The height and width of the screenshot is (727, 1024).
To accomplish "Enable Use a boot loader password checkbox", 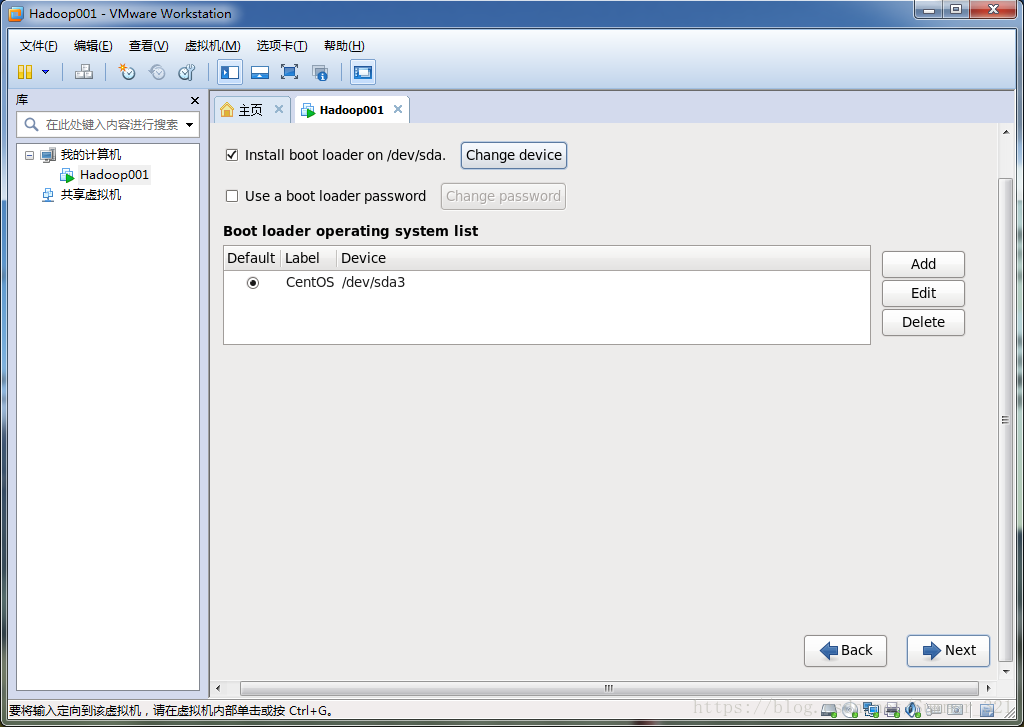I will [232, 196].
